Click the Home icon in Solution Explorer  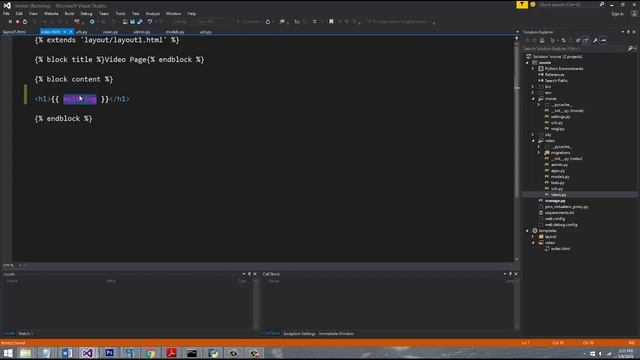pos(542,40)
